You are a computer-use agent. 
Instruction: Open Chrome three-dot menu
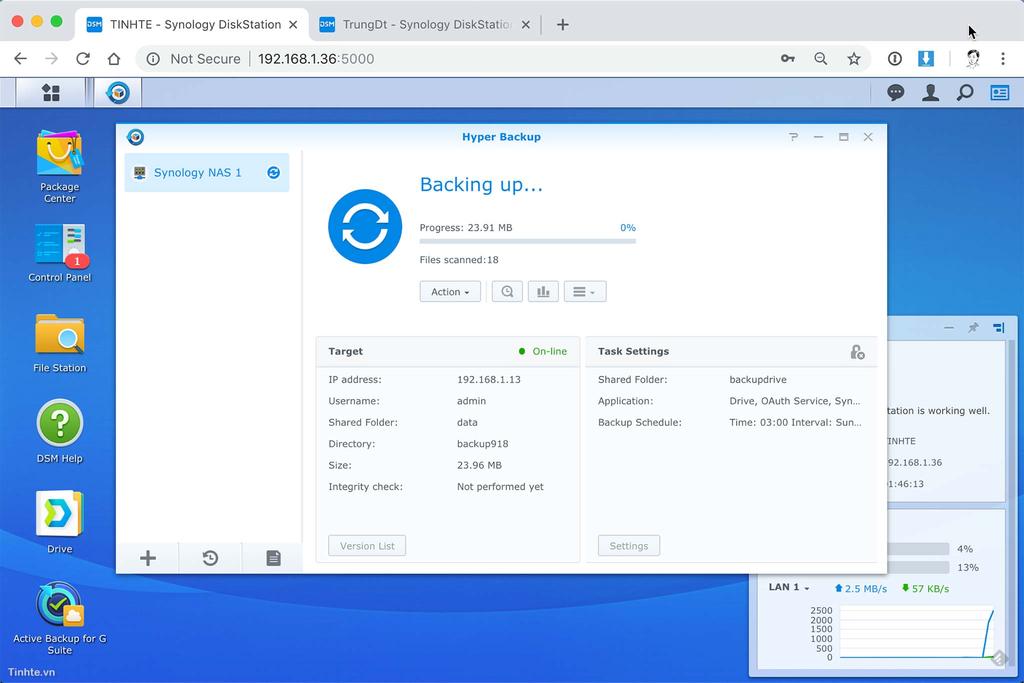coord(1002,59)
